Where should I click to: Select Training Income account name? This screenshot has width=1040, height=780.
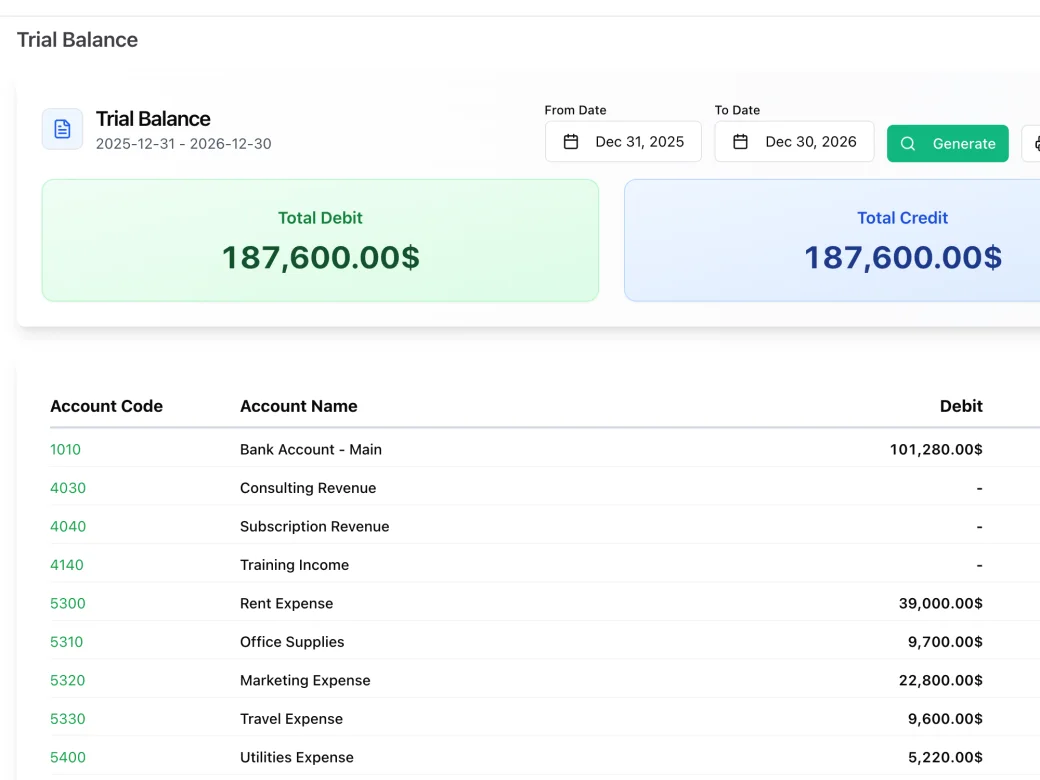[294, 565]
